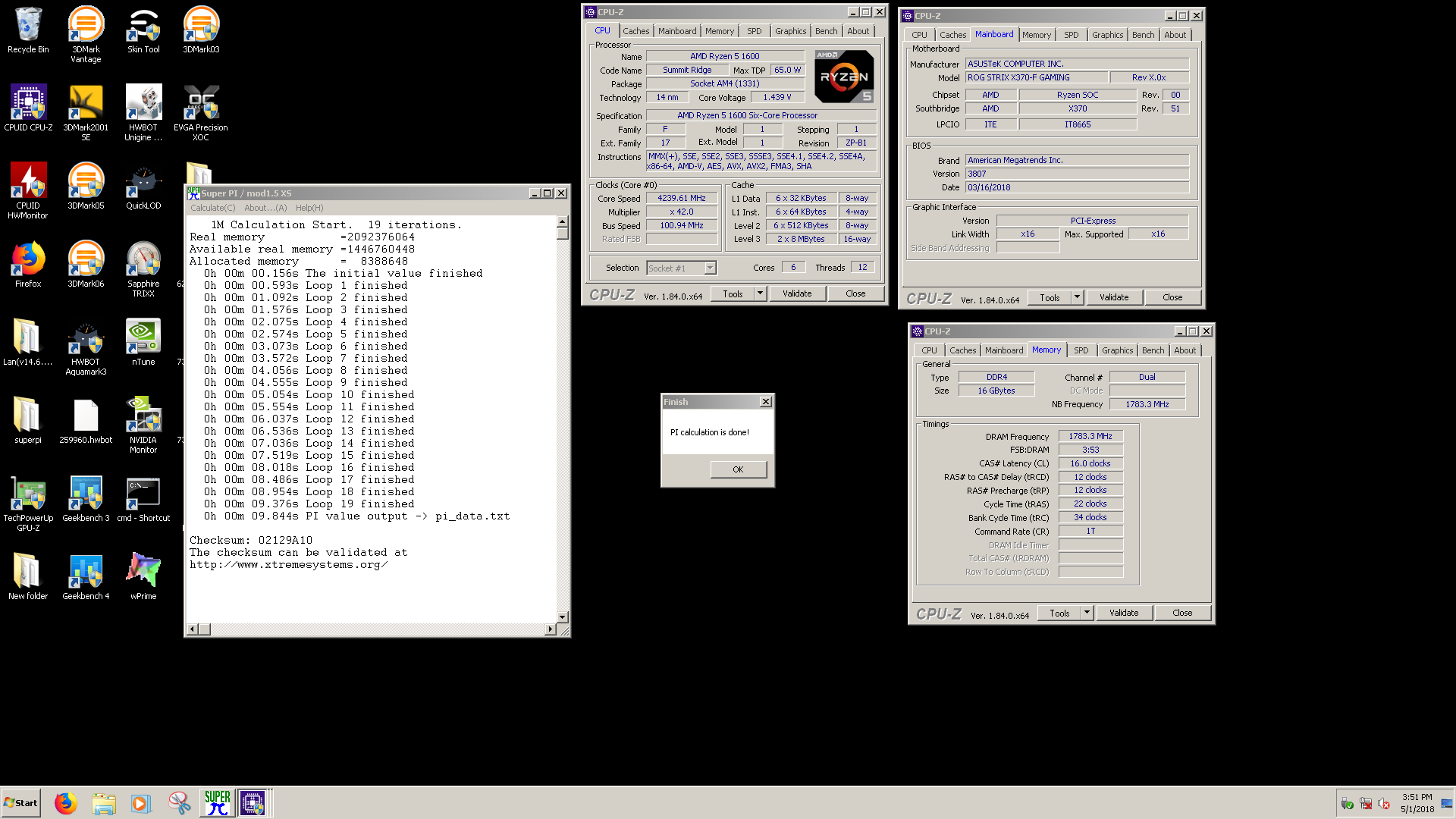Launch NVIDIA Monitor shortcut

[x=143, y=425]
